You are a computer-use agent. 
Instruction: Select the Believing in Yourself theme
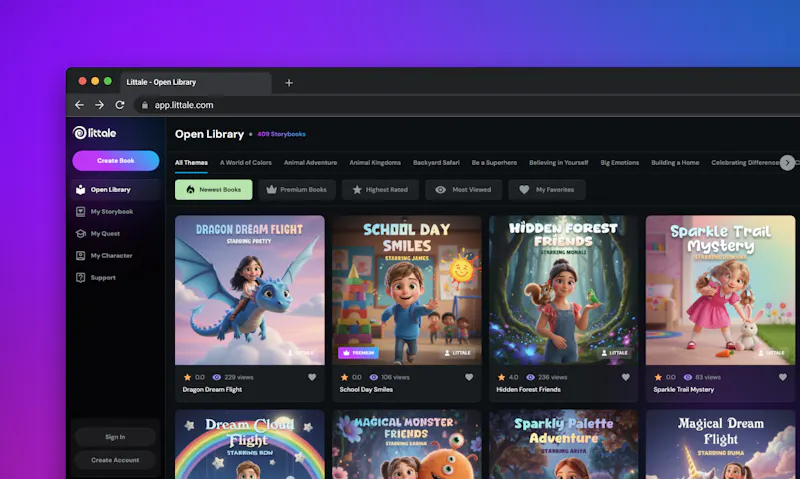(559, 163)
